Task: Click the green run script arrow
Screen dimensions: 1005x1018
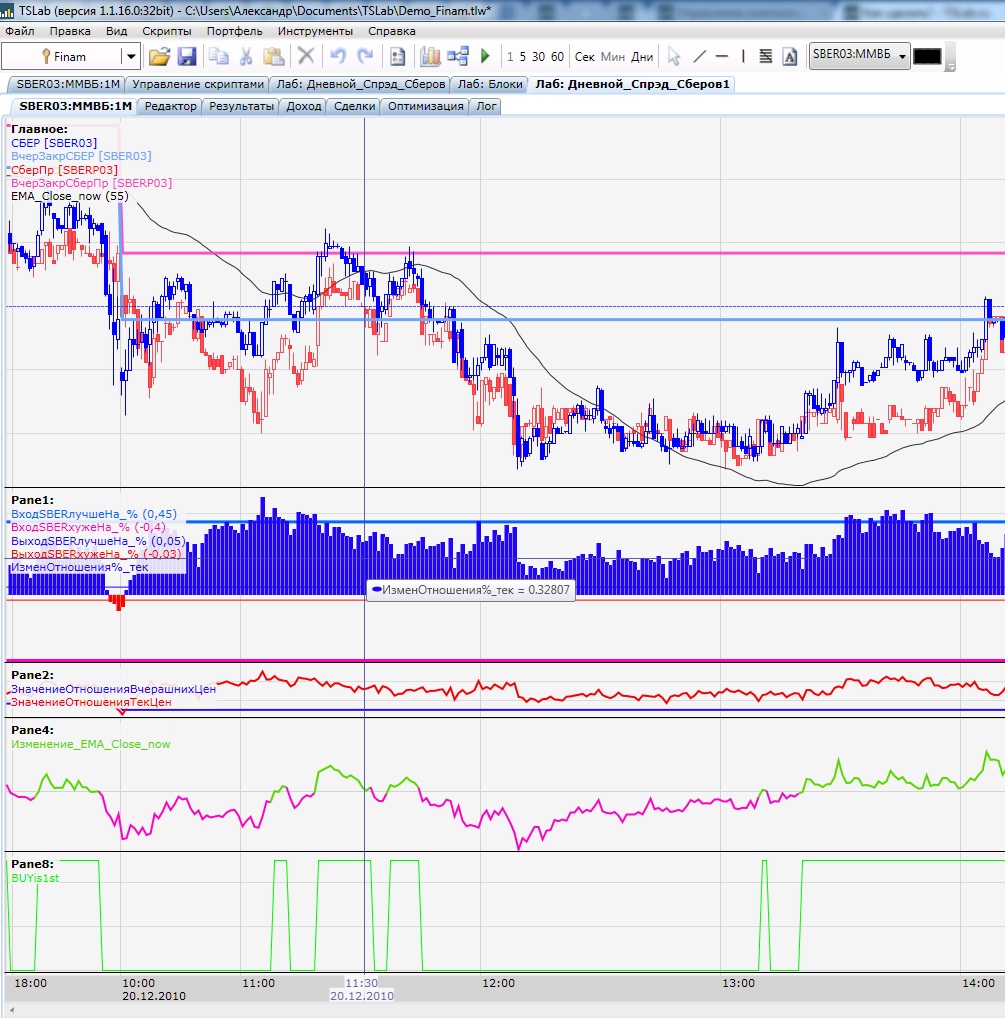Action: (x=486, y=57)
